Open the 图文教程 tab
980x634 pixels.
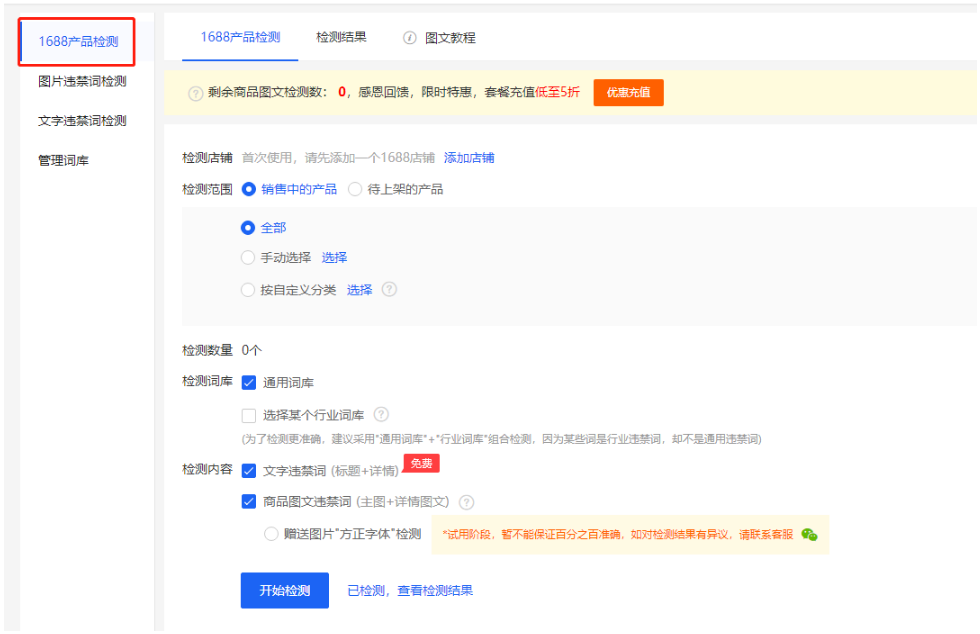coord(450,38)
